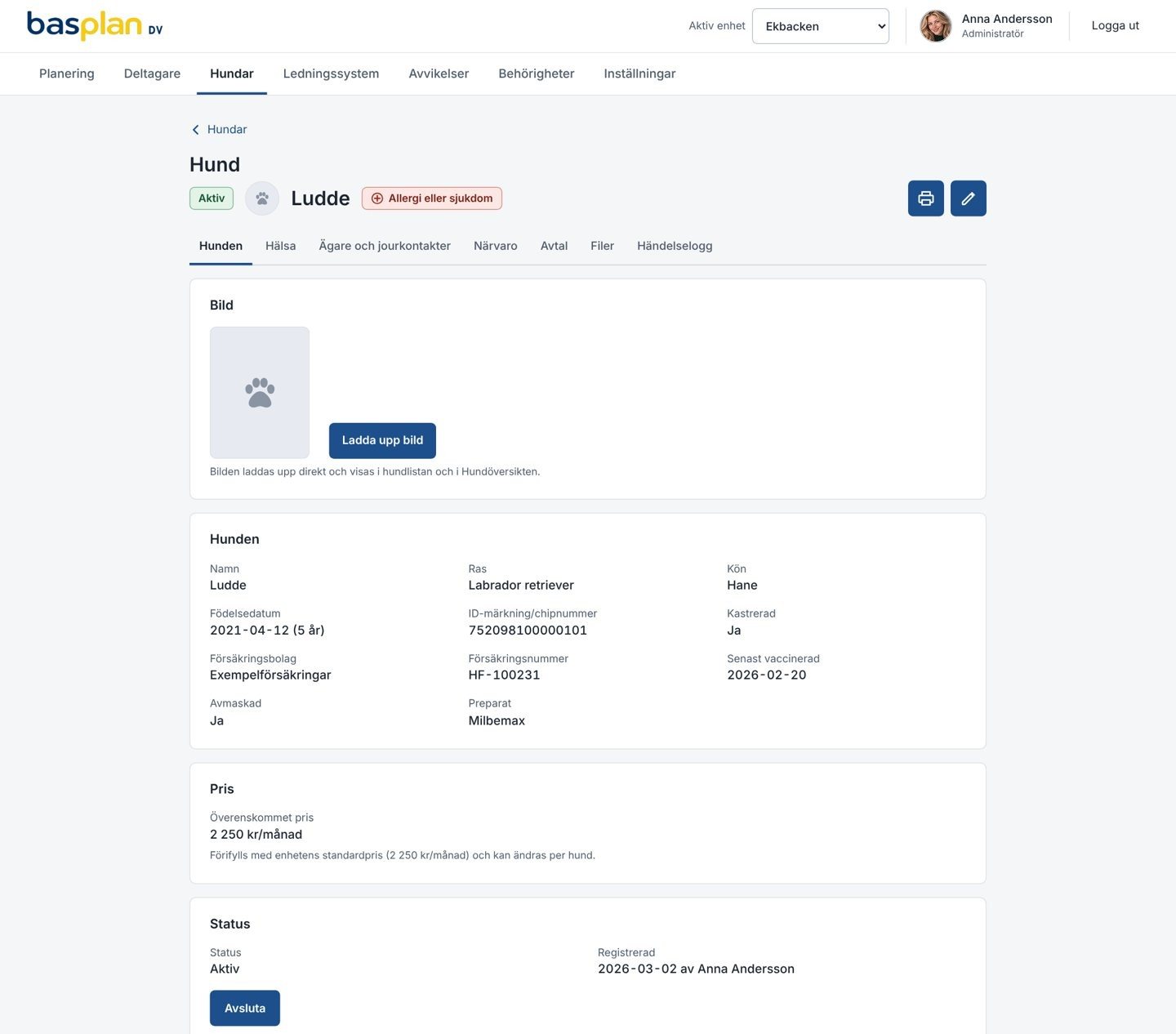1176x1034 pixels.
Task: Click the back chevron next to Hundar
Action: [195, 130]
